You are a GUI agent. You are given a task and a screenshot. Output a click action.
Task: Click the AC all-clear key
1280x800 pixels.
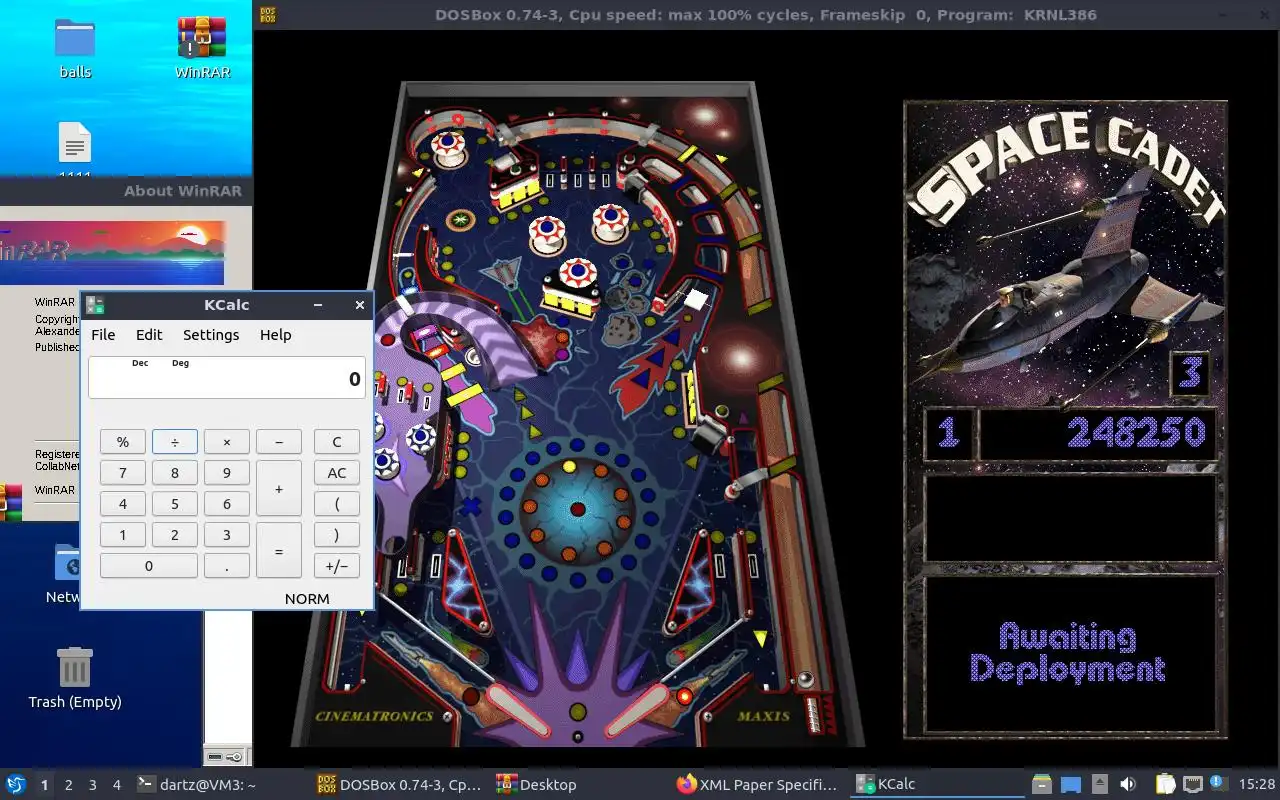337,472
